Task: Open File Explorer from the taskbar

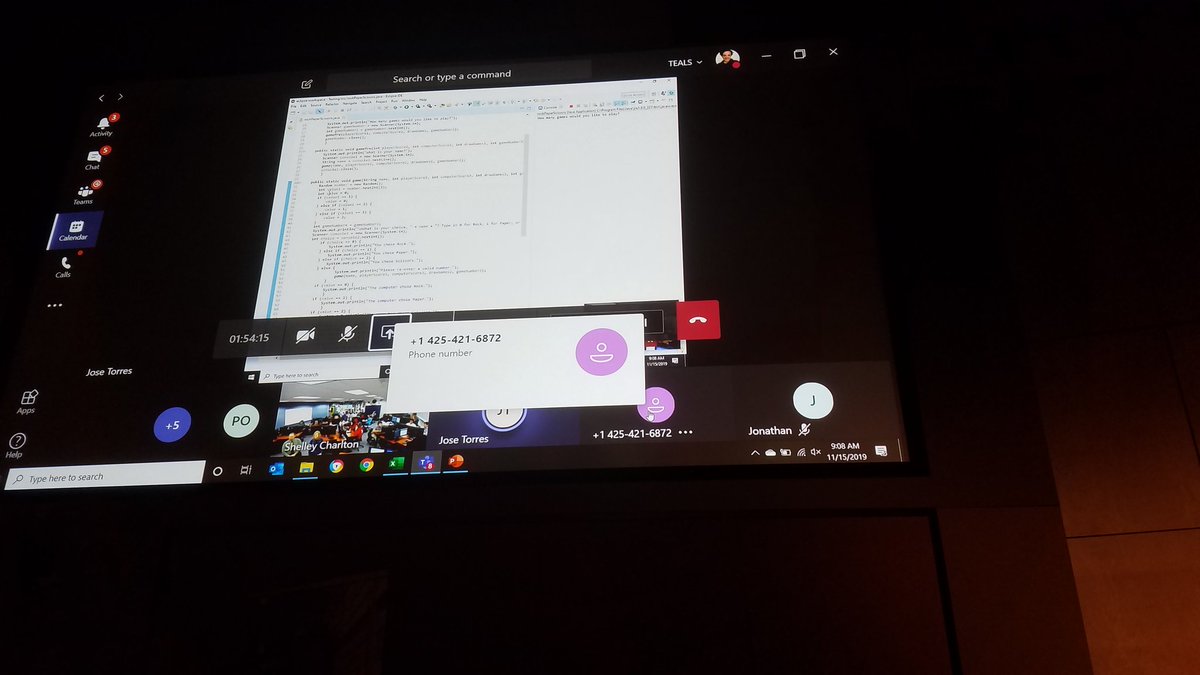Action: tap(306, 467)
